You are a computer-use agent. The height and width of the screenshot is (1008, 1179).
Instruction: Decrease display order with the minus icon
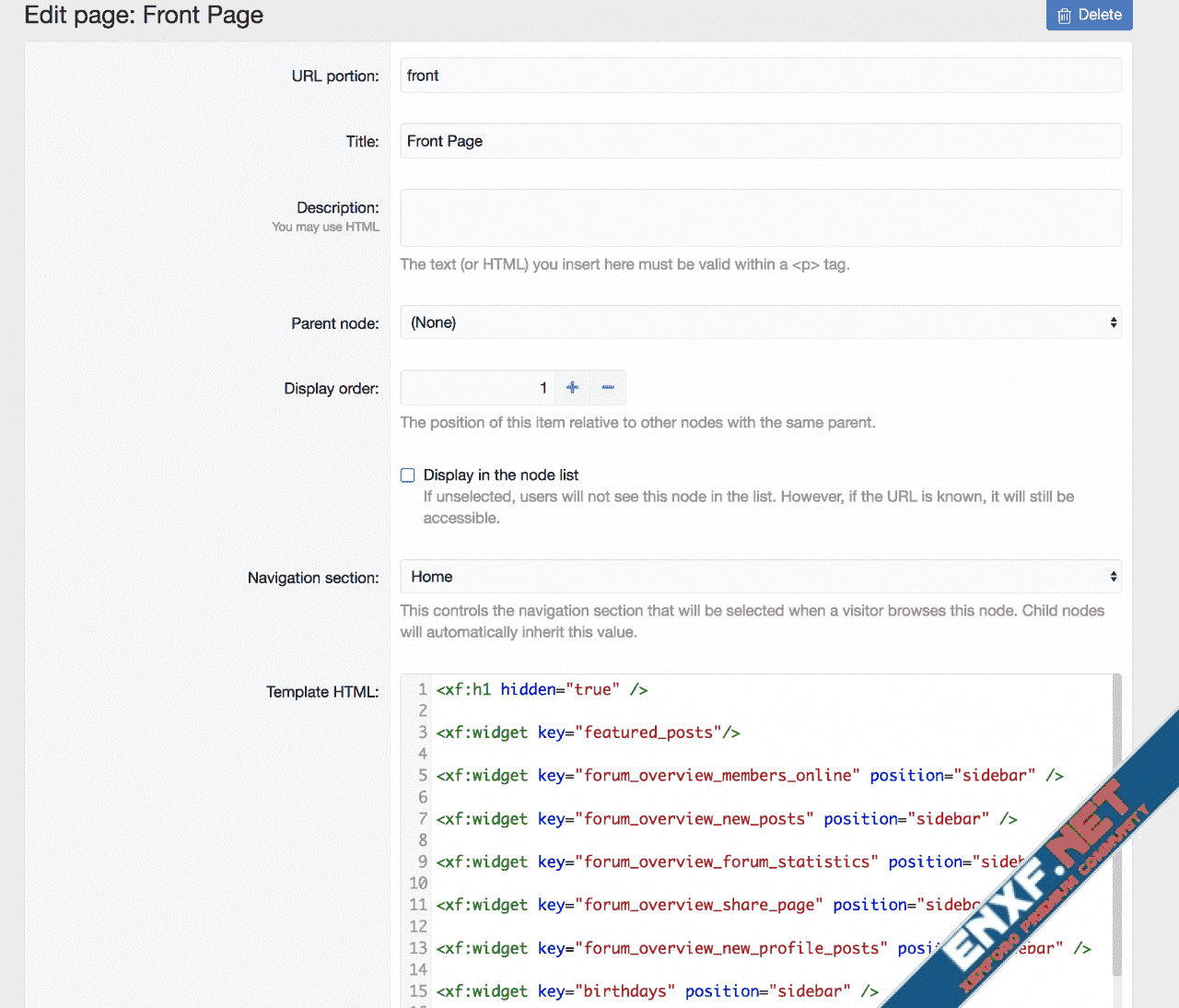click(x=608, y=388)
